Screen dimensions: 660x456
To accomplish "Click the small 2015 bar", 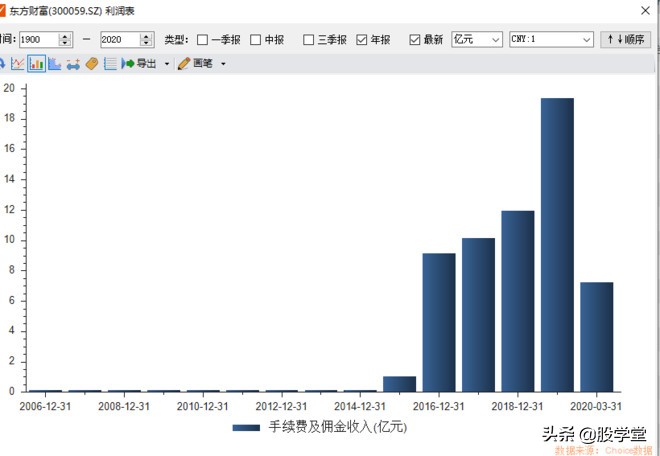I will pyautogui.click(x=399, y=384).
